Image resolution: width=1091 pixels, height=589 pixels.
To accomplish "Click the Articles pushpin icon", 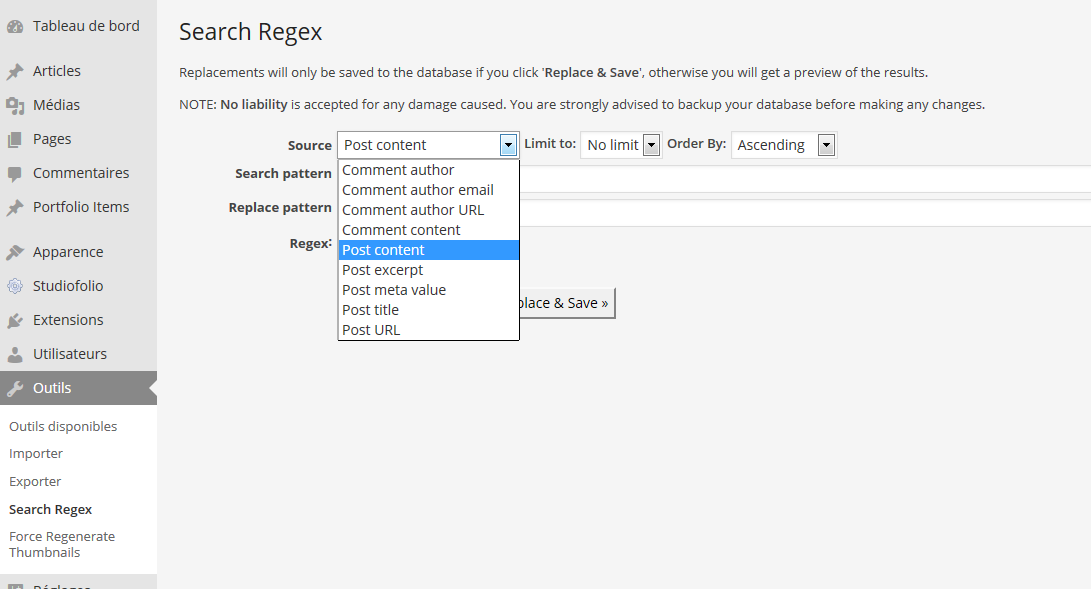I will (x=15, y=72).
